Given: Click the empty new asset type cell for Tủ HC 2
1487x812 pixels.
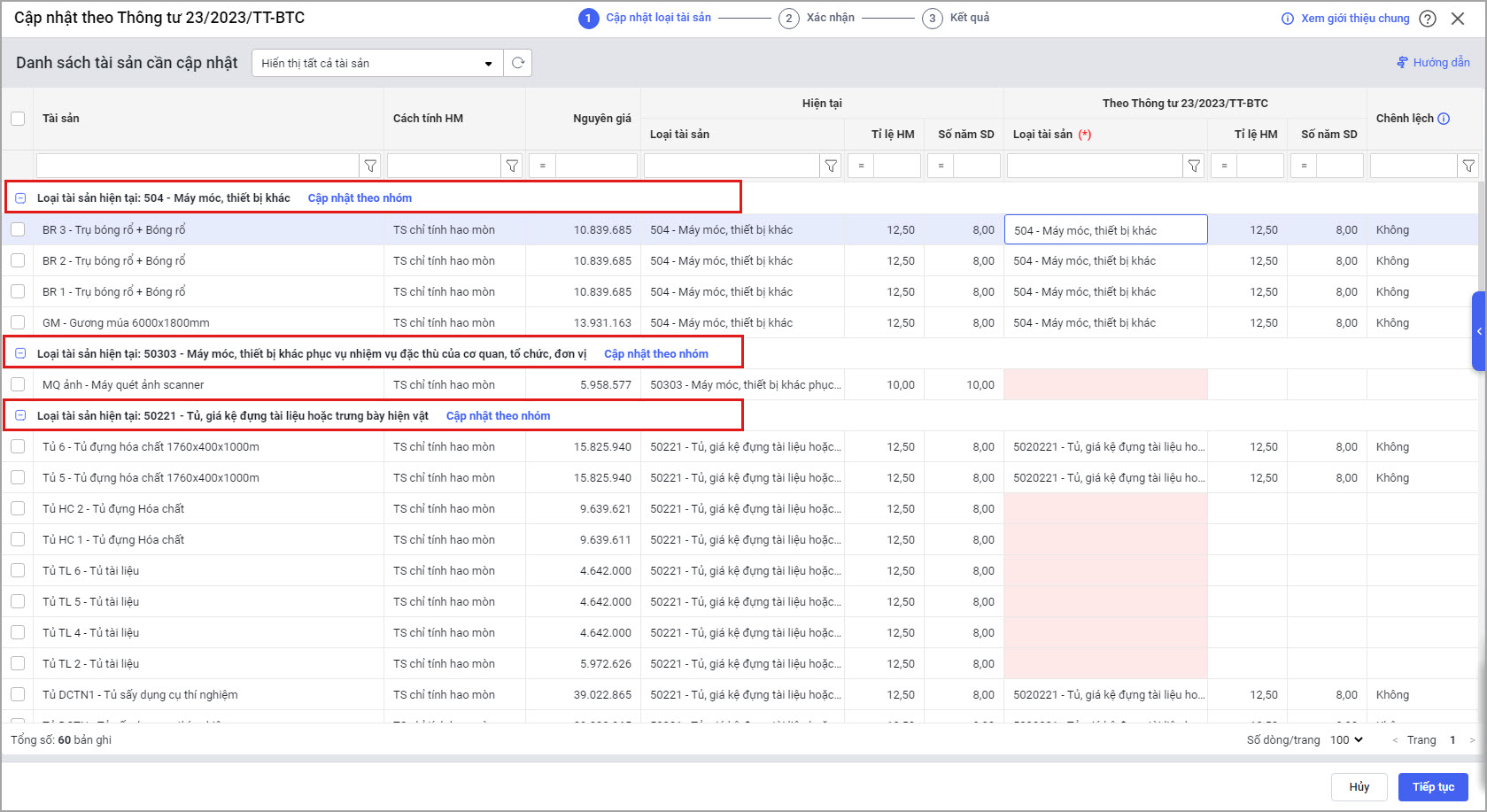Looking at the screenshot, I should (1105, 509).
